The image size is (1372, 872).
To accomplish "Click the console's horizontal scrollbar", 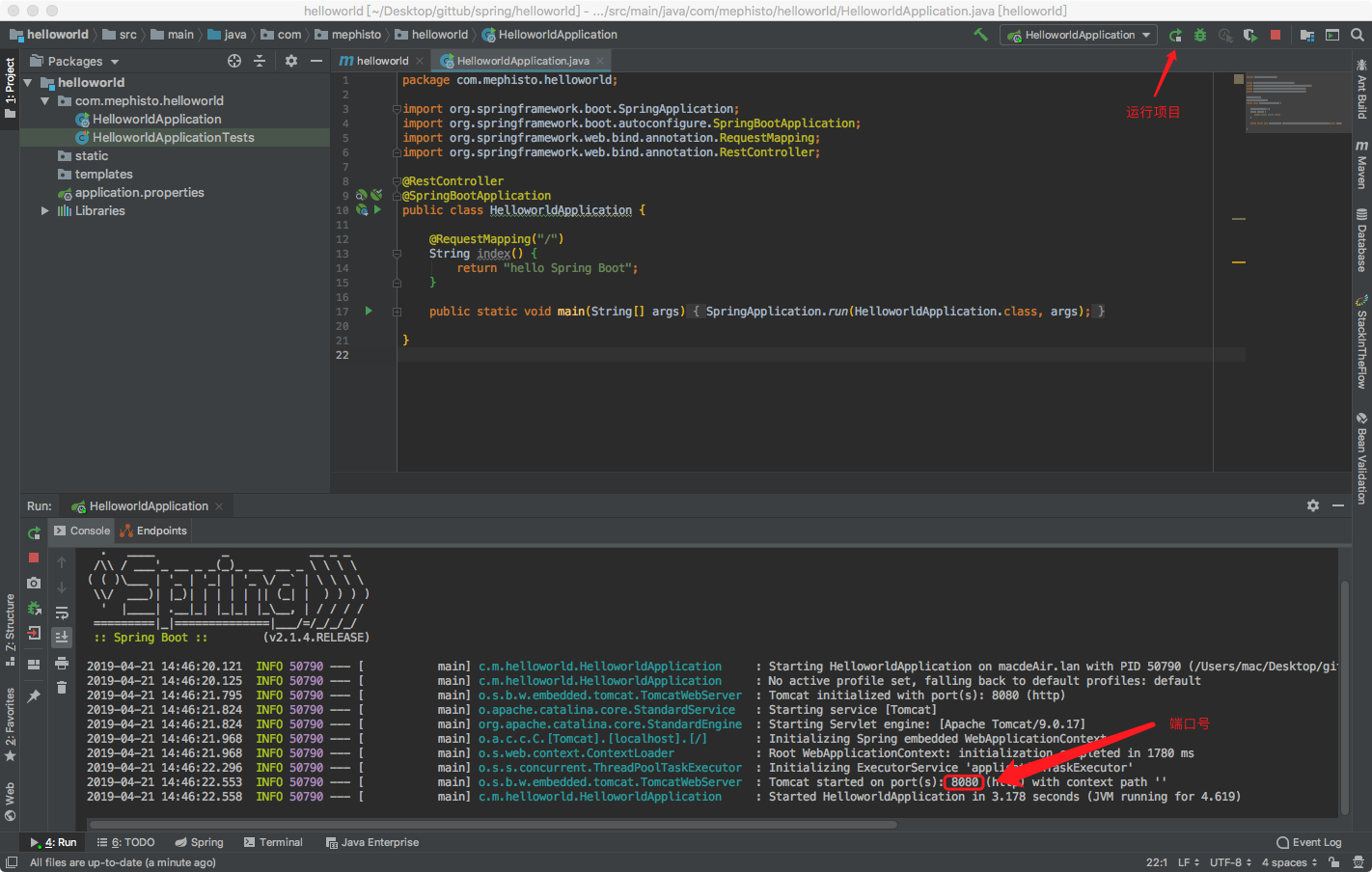I will pos(492,825).
